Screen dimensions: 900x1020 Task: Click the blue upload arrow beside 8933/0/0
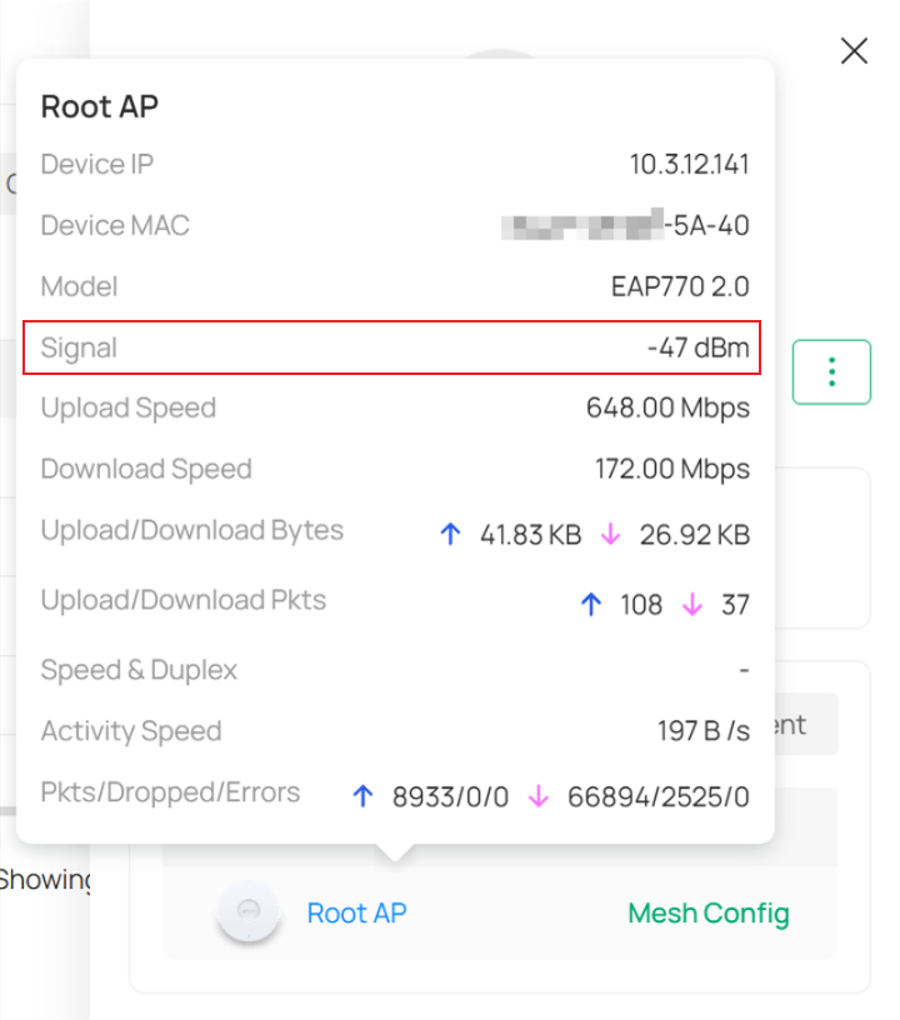coord(363,796)
